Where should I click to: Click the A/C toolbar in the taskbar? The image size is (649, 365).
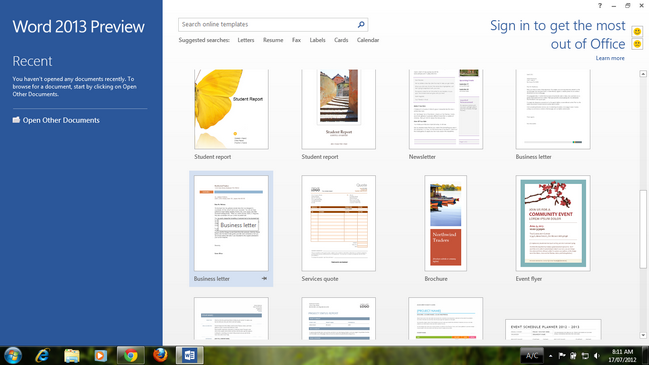pyautogui.click(x=532, y=355)
